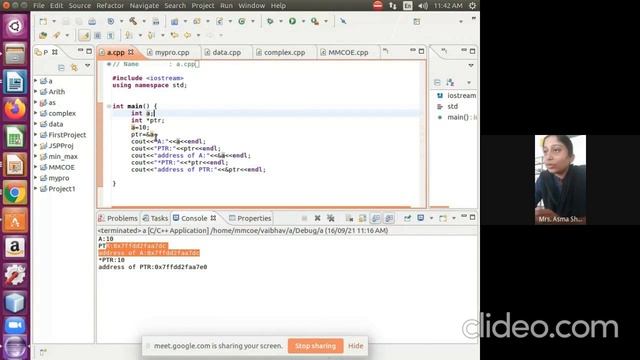
Task: Expand the Arith project node
Action: tap(36, 92)
